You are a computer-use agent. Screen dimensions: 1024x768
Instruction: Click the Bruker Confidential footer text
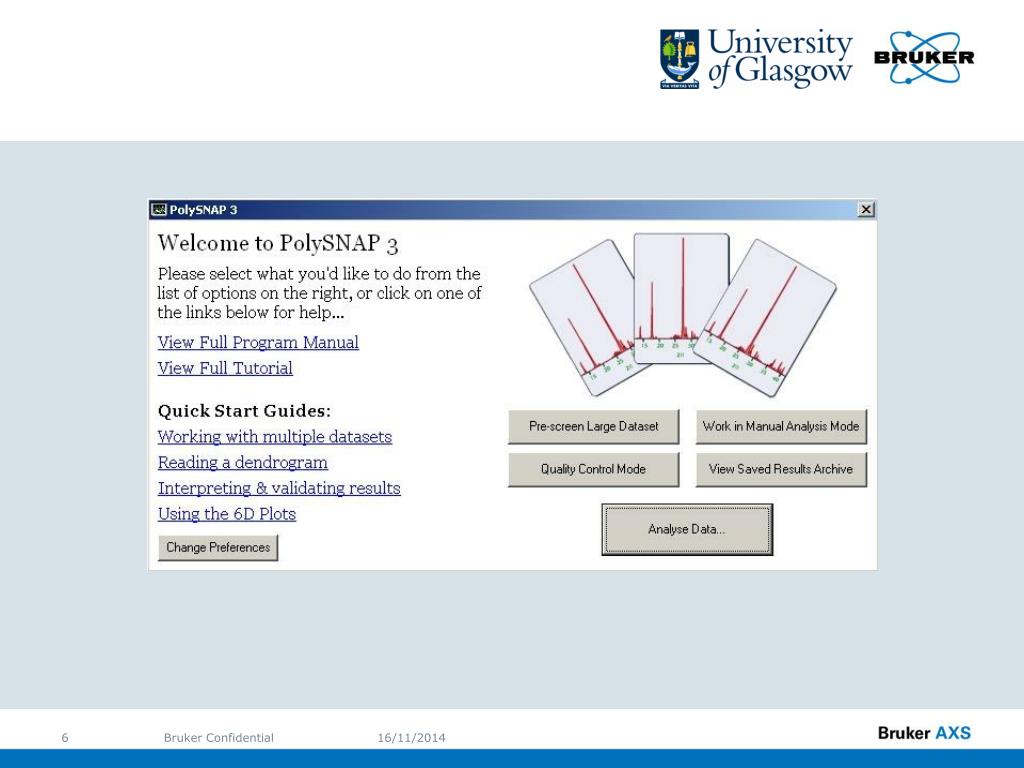click(219, 737)
